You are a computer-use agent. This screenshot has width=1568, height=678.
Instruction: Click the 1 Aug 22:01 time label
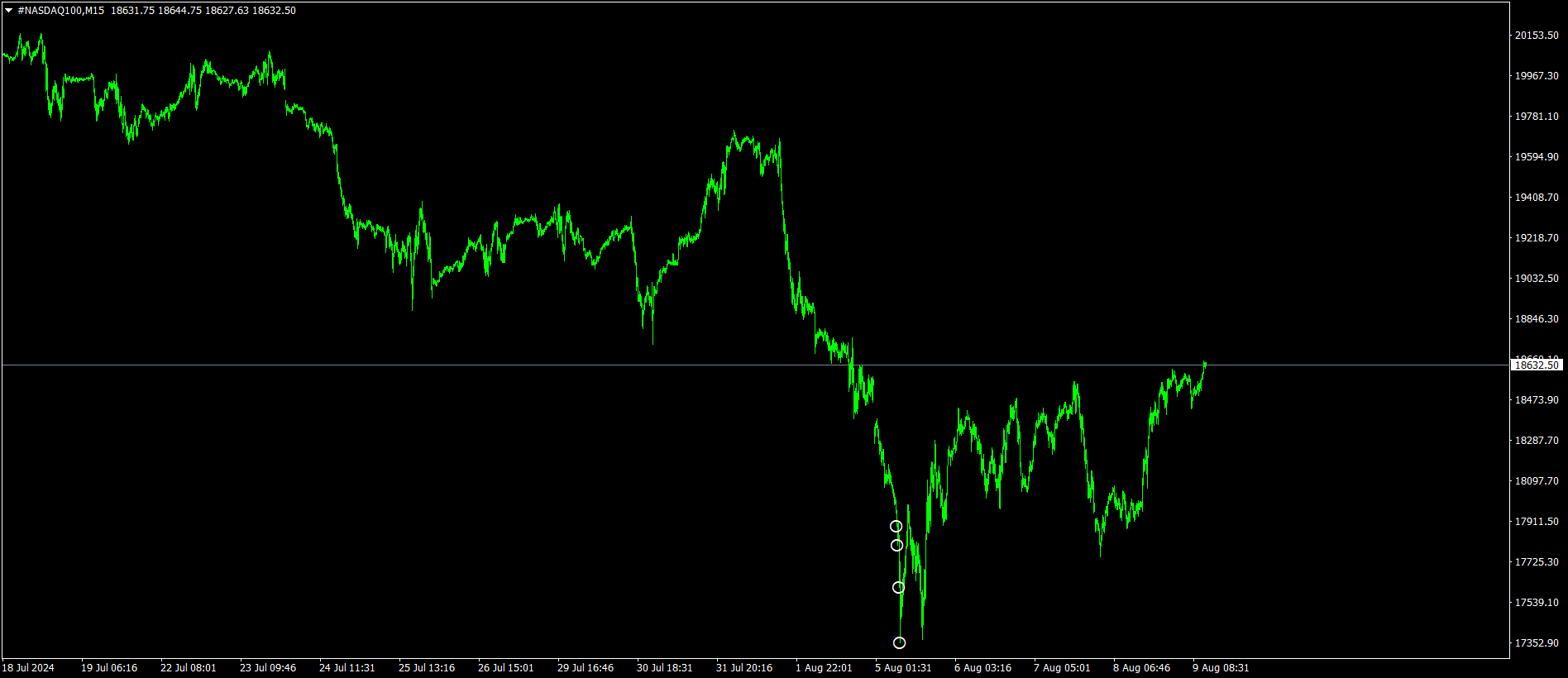tap(823, 668)
